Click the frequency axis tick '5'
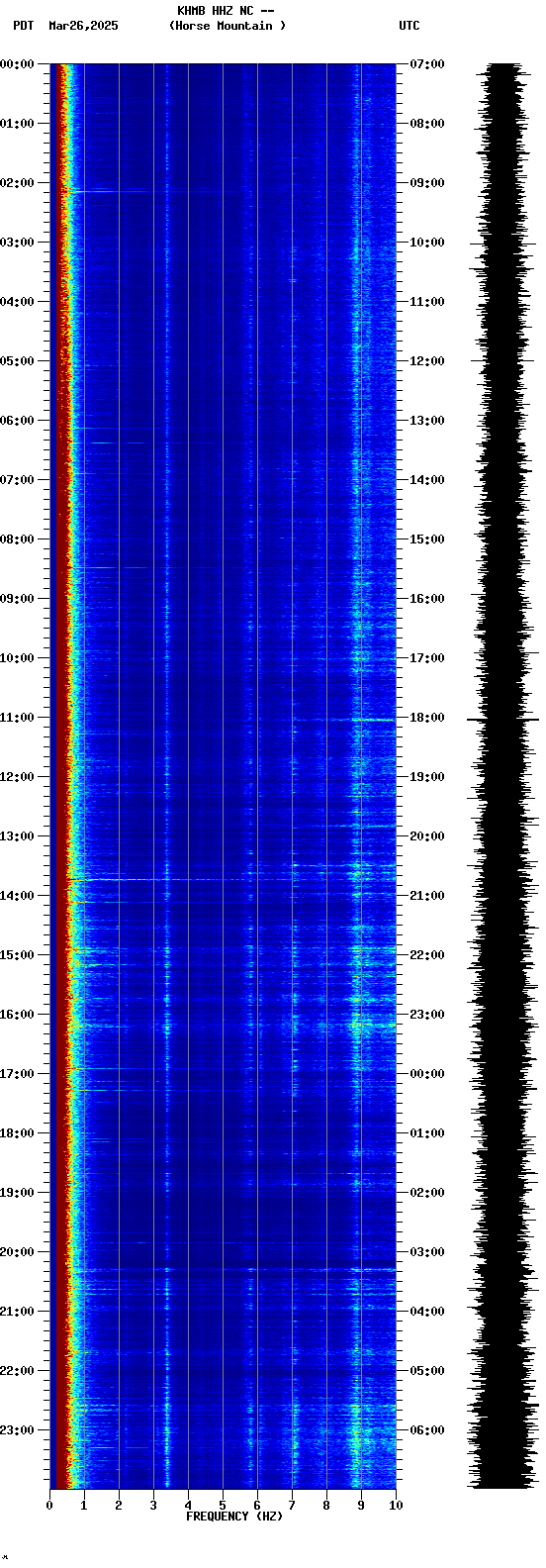This screenshot has height=1568, width=546. tap(223, 1506)
